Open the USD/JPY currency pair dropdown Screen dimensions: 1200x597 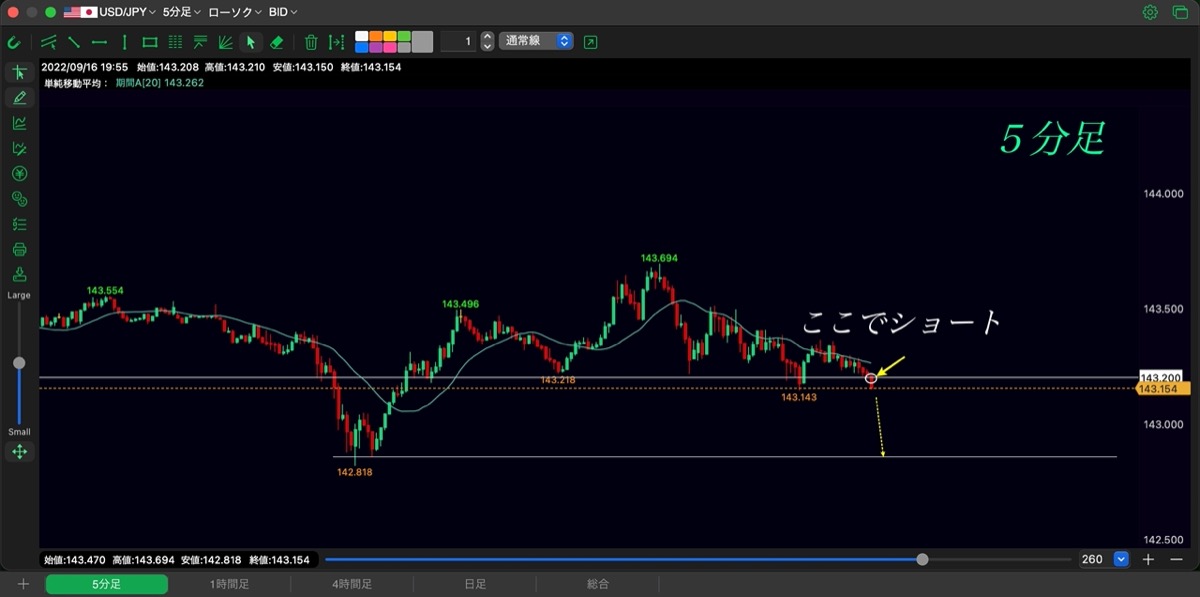(x=108, y=12)
